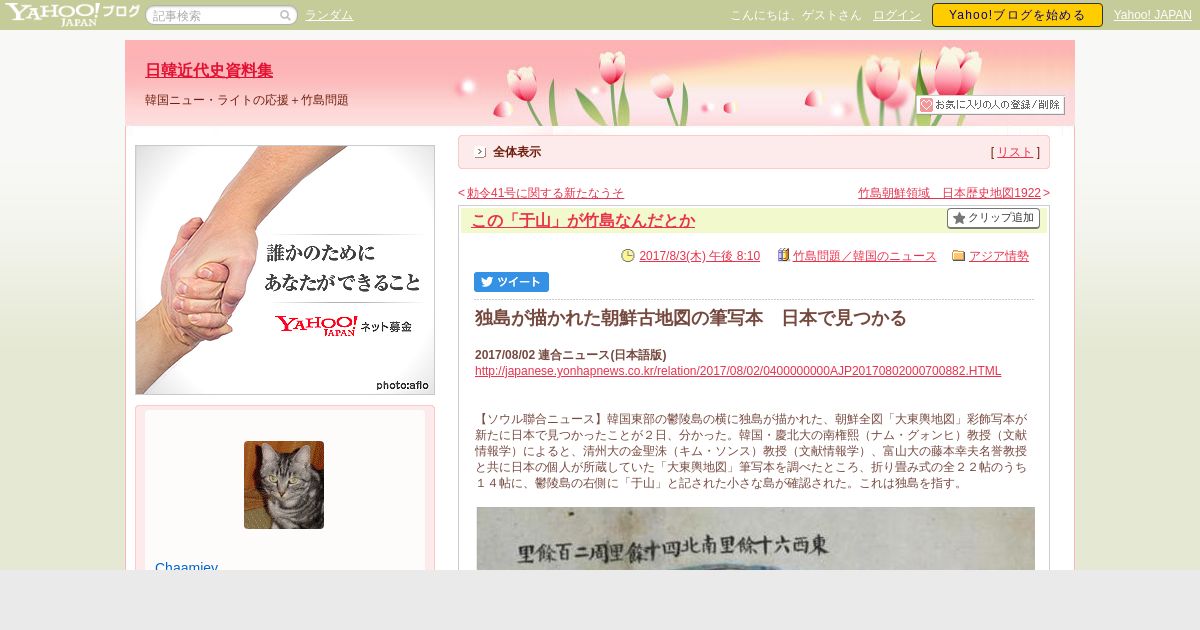The width and height of the screenshot is (1200, 630).
Task: Click the heart icon on お気に入り button
Action: pos(926,105)
